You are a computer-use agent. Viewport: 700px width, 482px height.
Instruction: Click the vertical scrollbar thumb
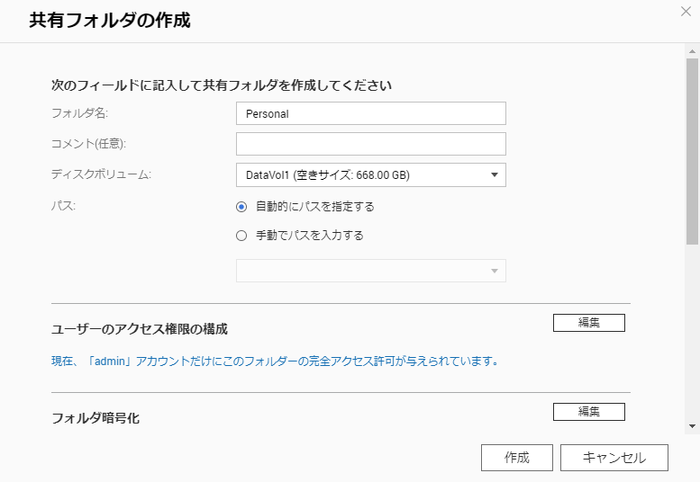click(692, 151)
